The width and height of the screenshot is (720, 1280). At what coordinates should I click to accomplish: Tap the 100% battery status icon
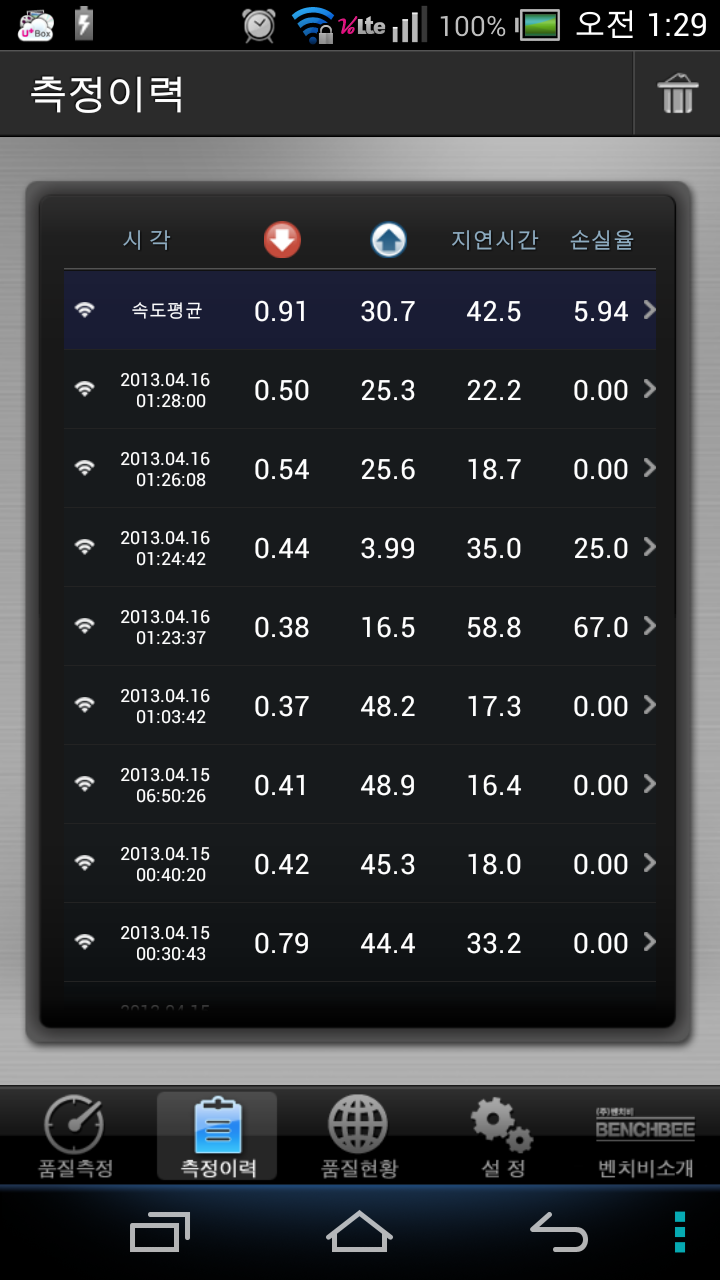tap(539, 25)
